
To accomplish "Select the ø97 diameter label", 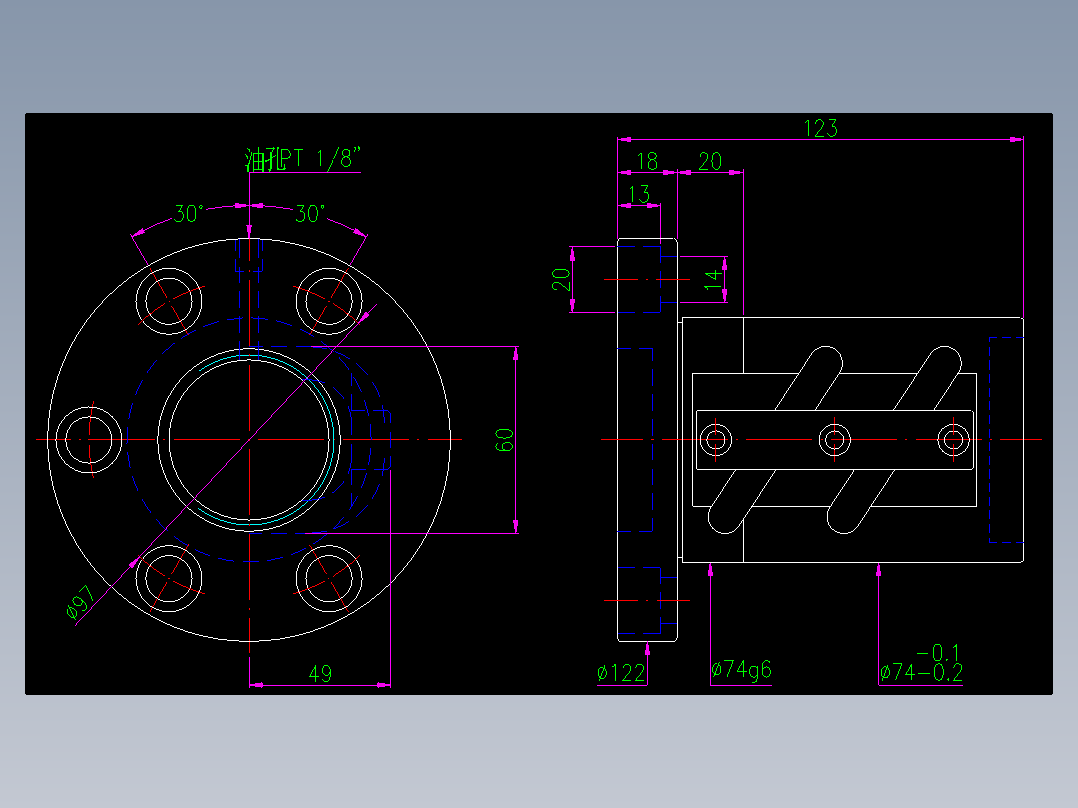I will (81, 602).
